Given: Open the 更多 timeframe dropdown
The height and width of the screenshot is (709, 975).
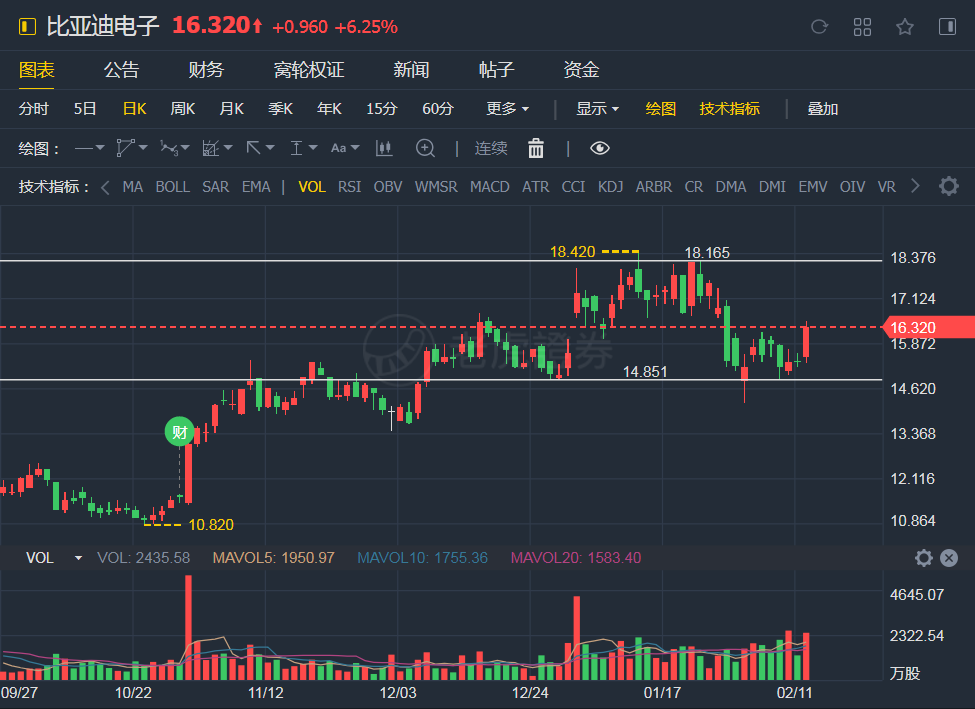Looking at the screenshot, I should tap(507, 109).
